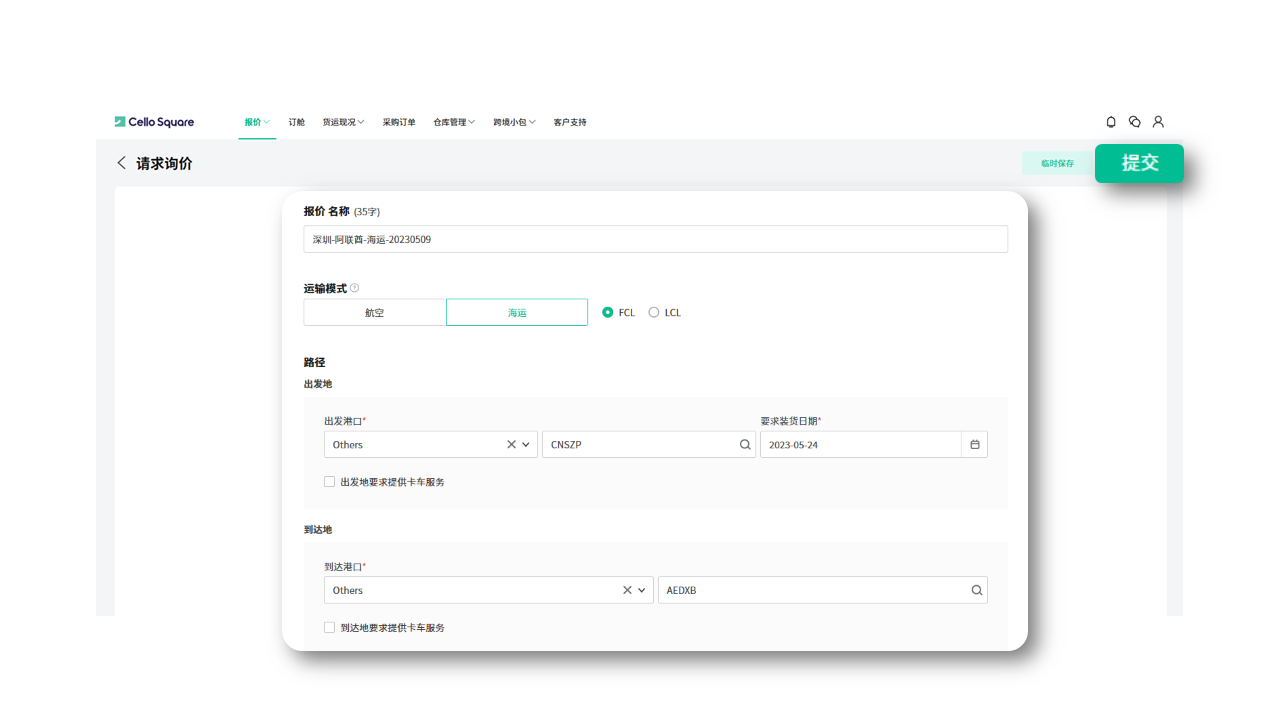Click the search icon in AEDXB field
The height and width of the screenshot is (720, 1280).
click(x=977, y=591)
